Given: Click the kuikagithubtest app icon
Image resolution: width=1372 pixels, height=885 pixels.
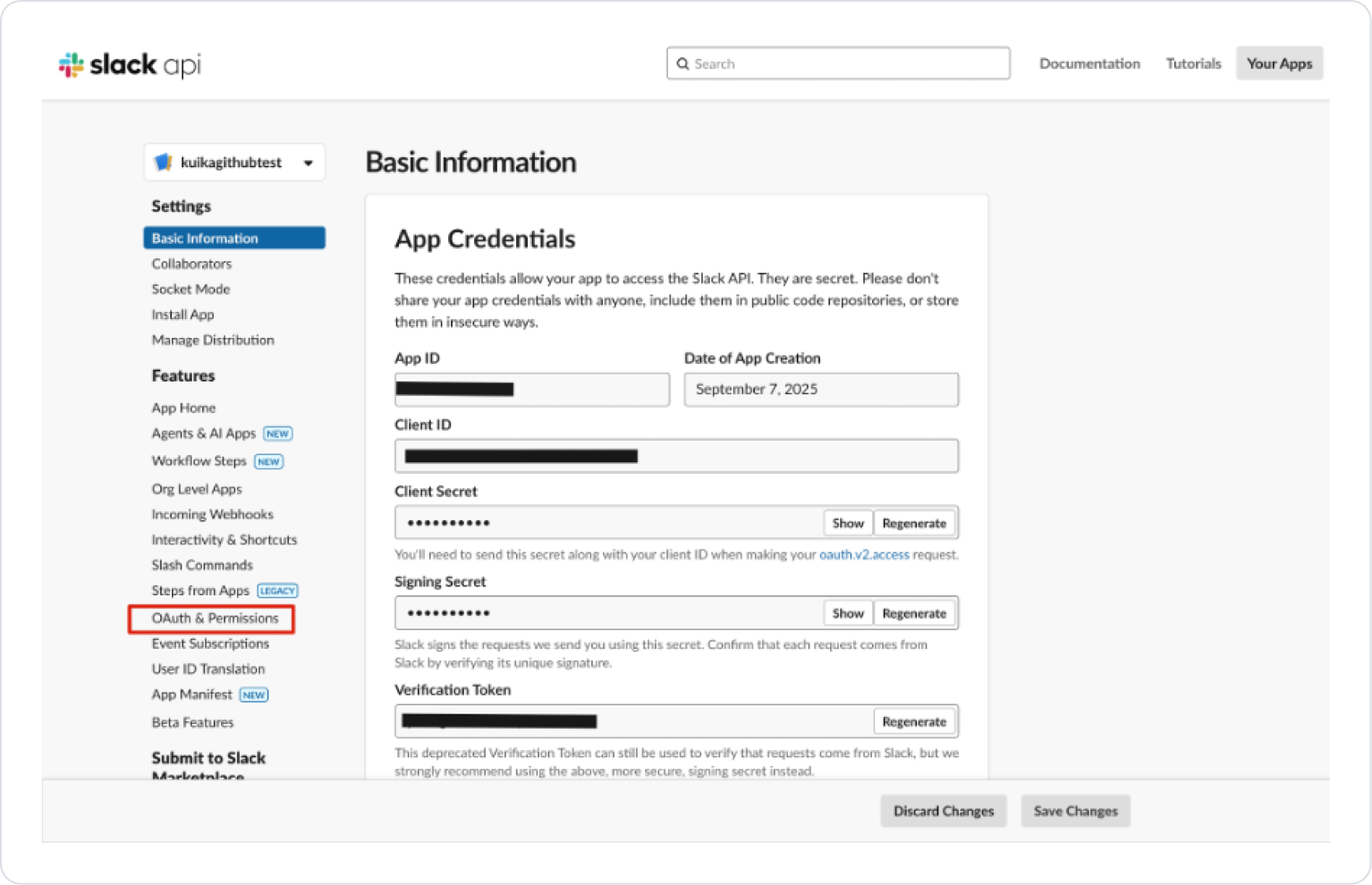Looking at the screenshot, I should pos(163,162).
